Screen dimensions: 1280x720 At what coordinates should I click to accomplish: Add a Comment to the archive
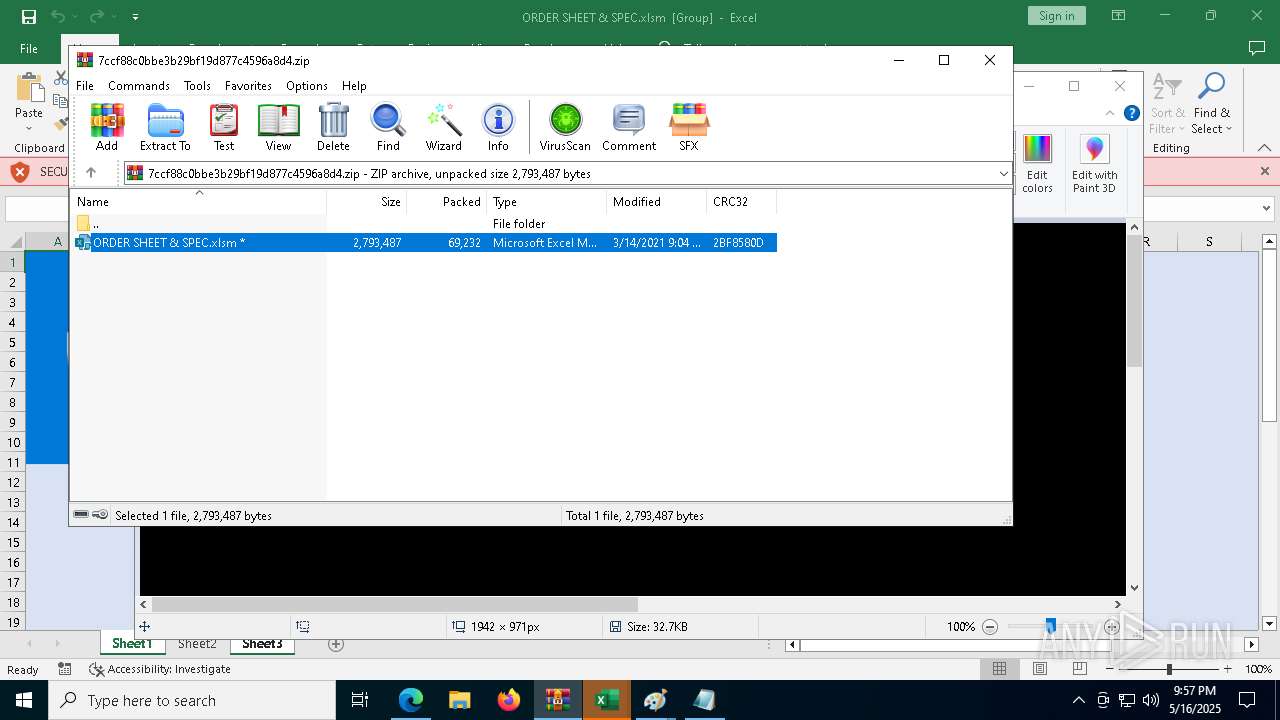click(x=629, y=128)
